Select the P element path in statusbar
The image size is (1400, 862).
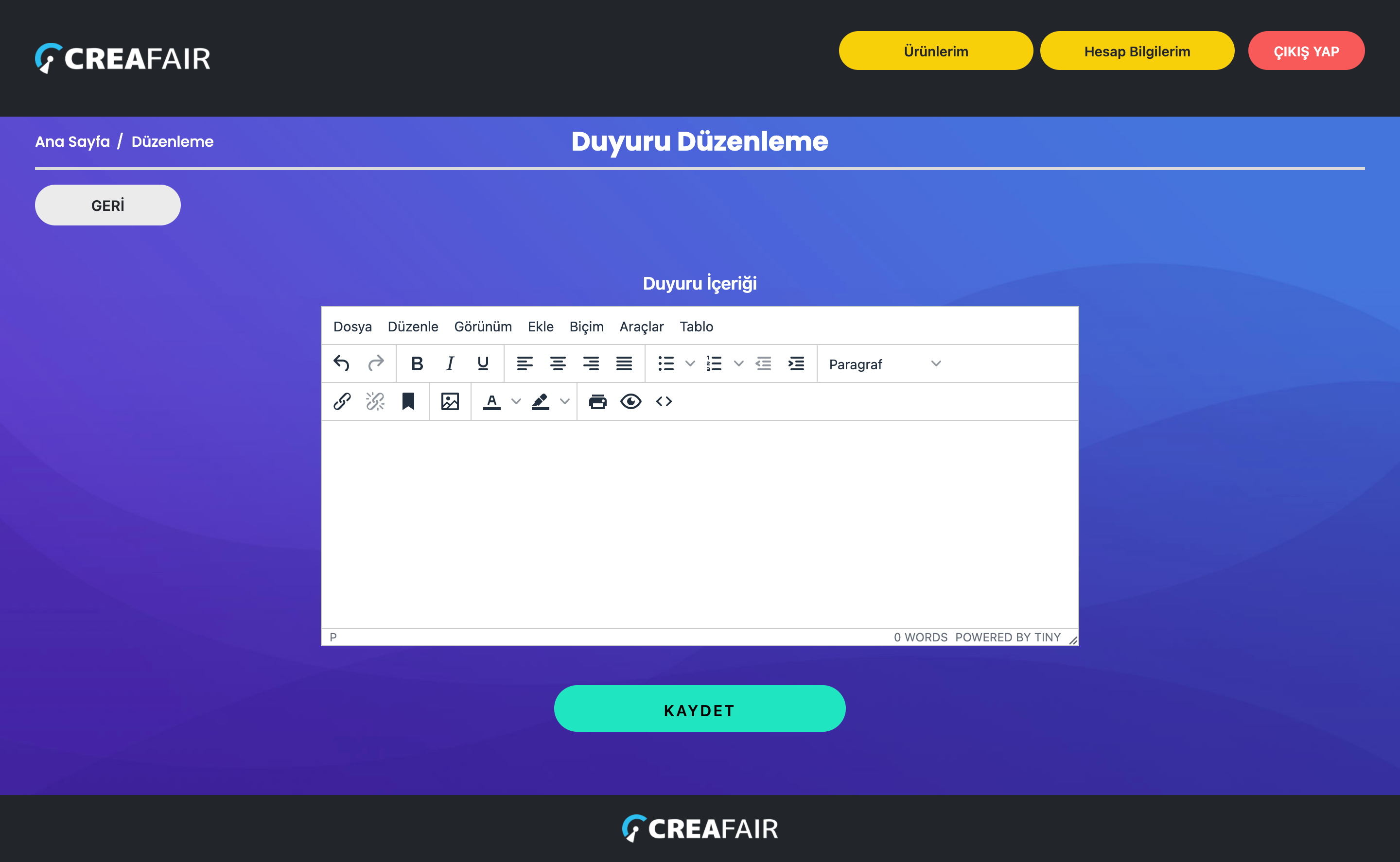tap(333, 638)
